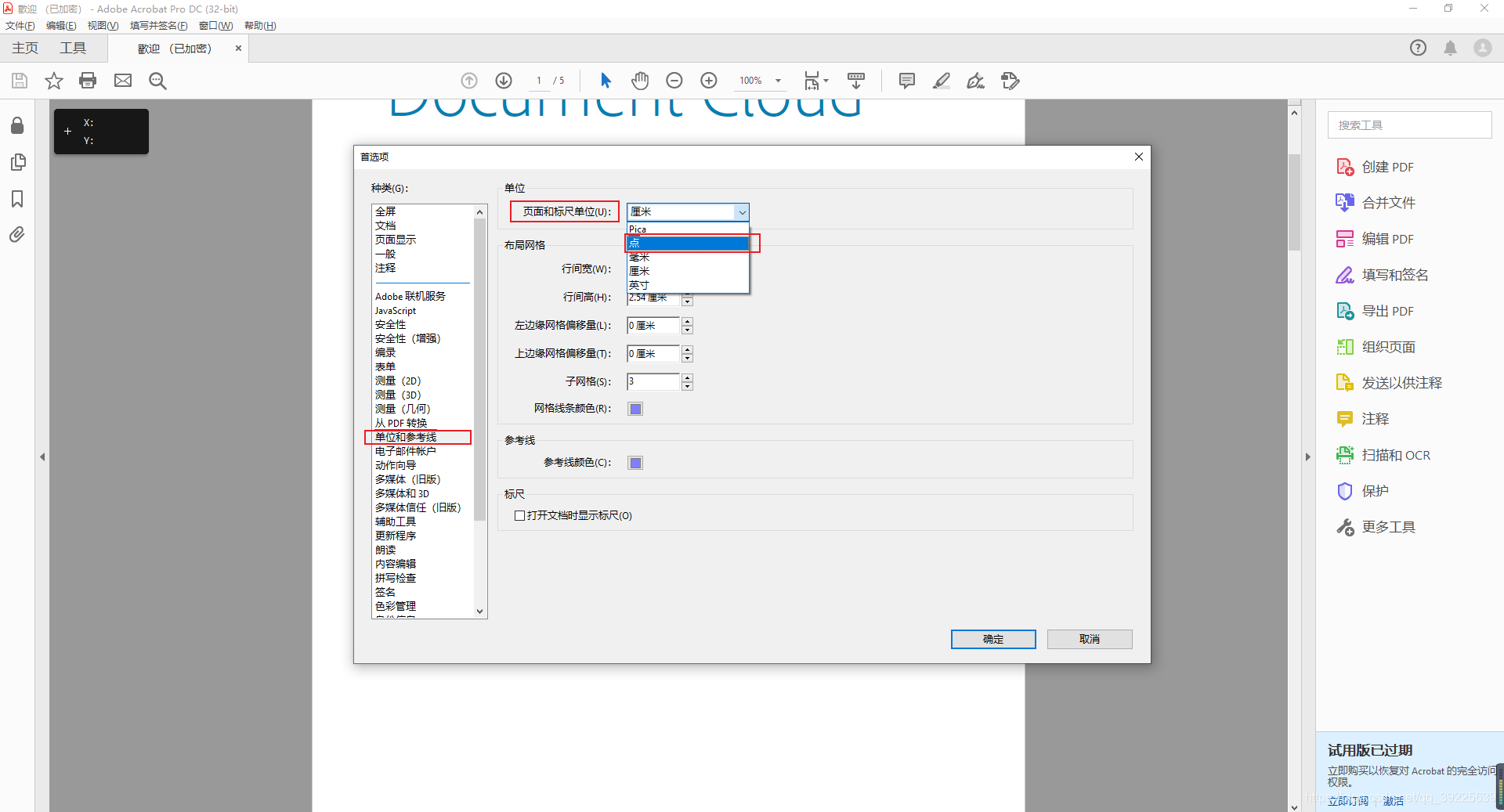Viewport: 1504px width, 812px height.
Task: Change the grid line color swatch
Action: pyautogui.click(x=635, y=409)
